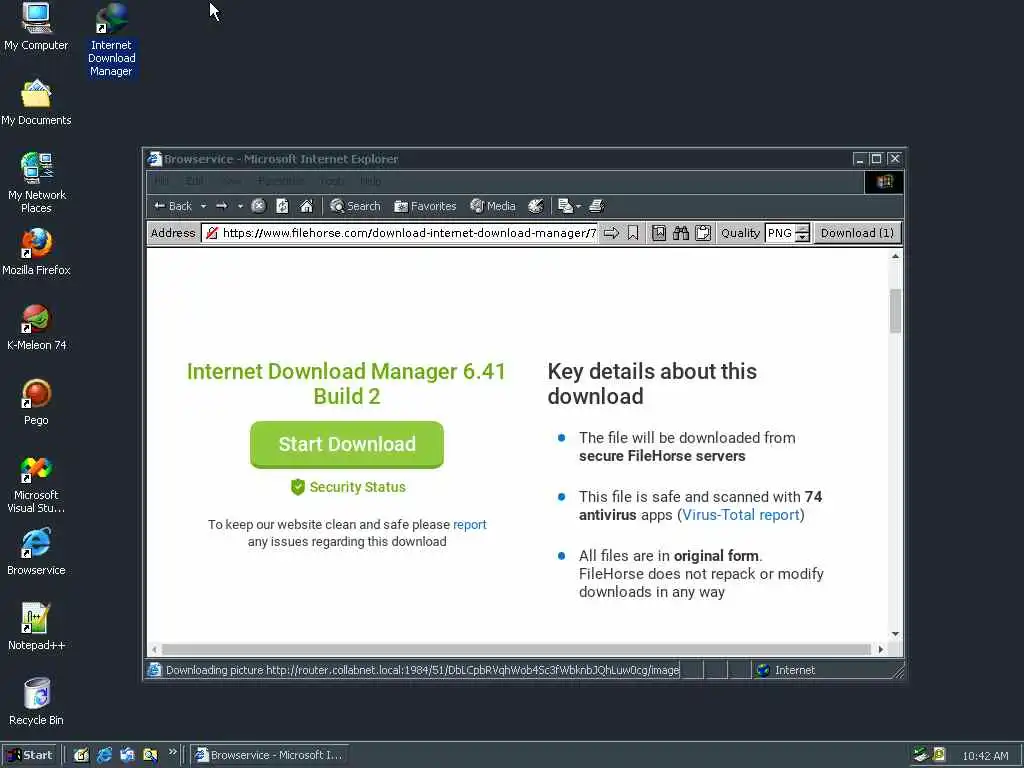The height and width of the screenshot is (768, 1024).
Task: Open the Favorites toolbar button
Action: coord(425,206)
